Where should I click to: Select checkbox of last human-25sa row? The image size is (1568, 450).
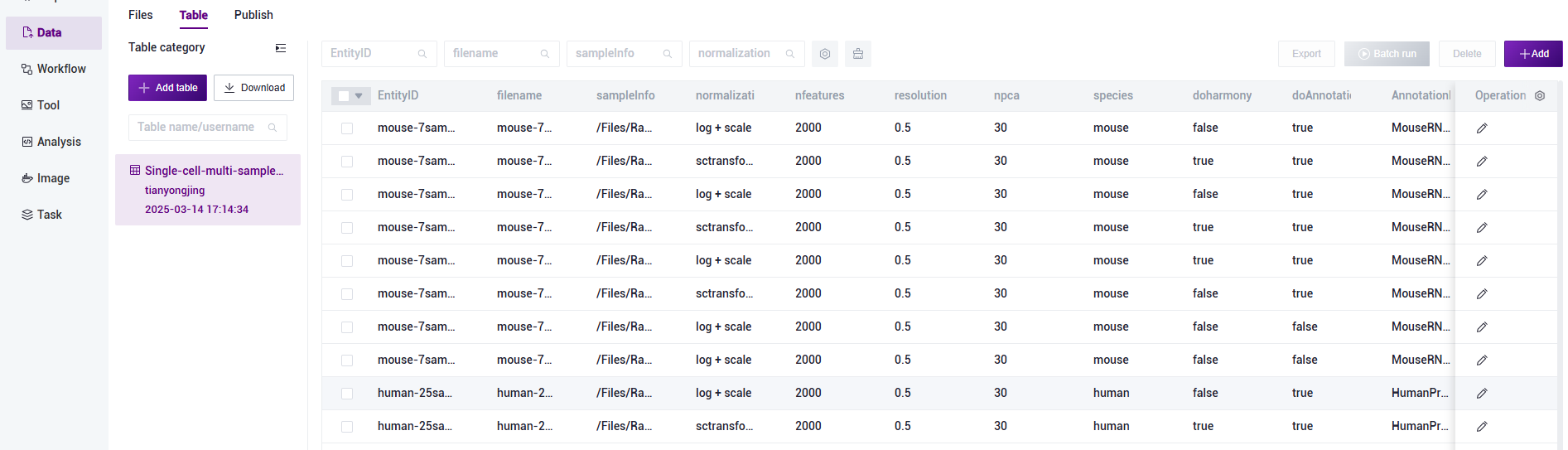[347, 427]
